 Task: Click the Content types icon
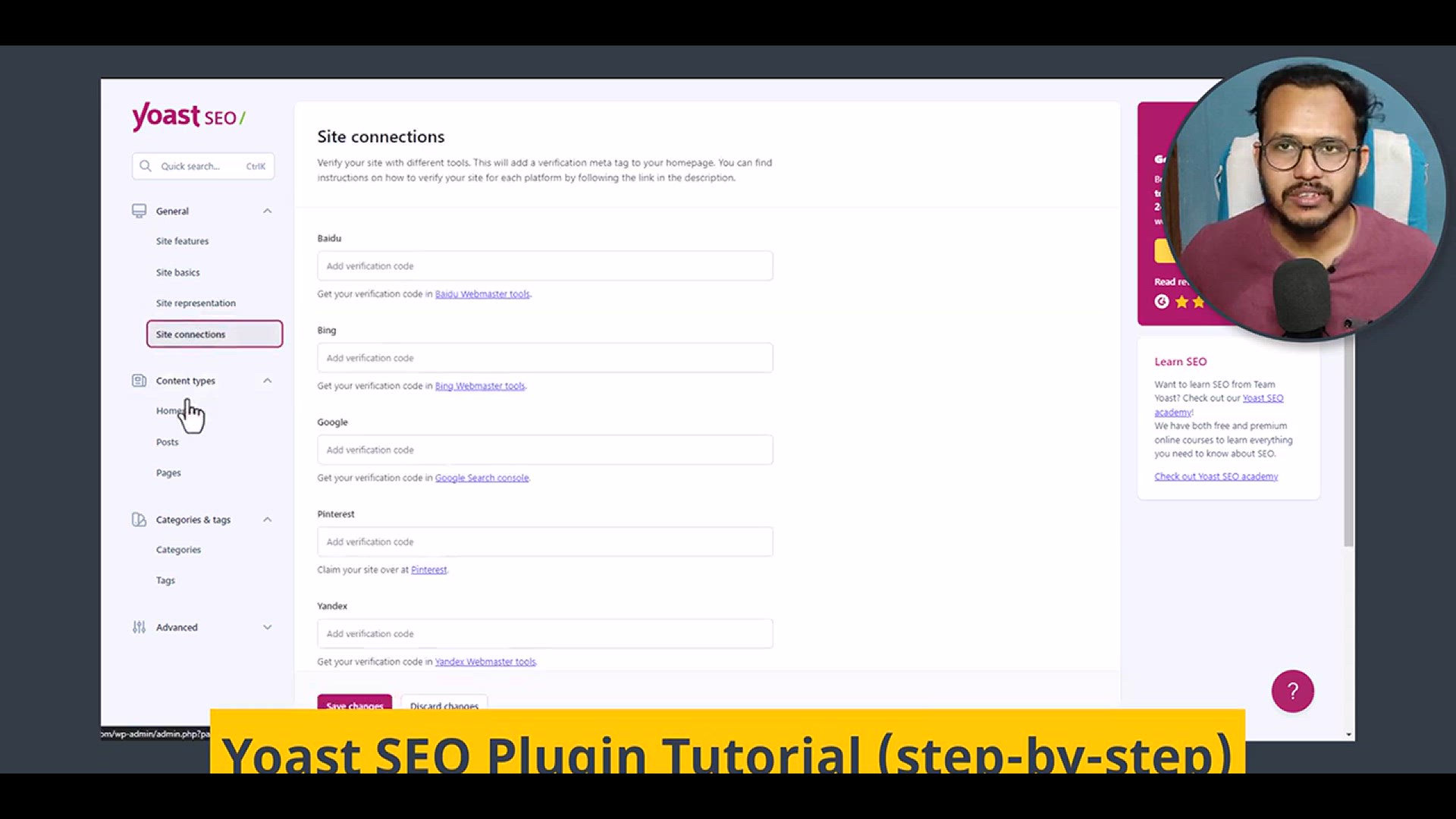tap(139, 381)
